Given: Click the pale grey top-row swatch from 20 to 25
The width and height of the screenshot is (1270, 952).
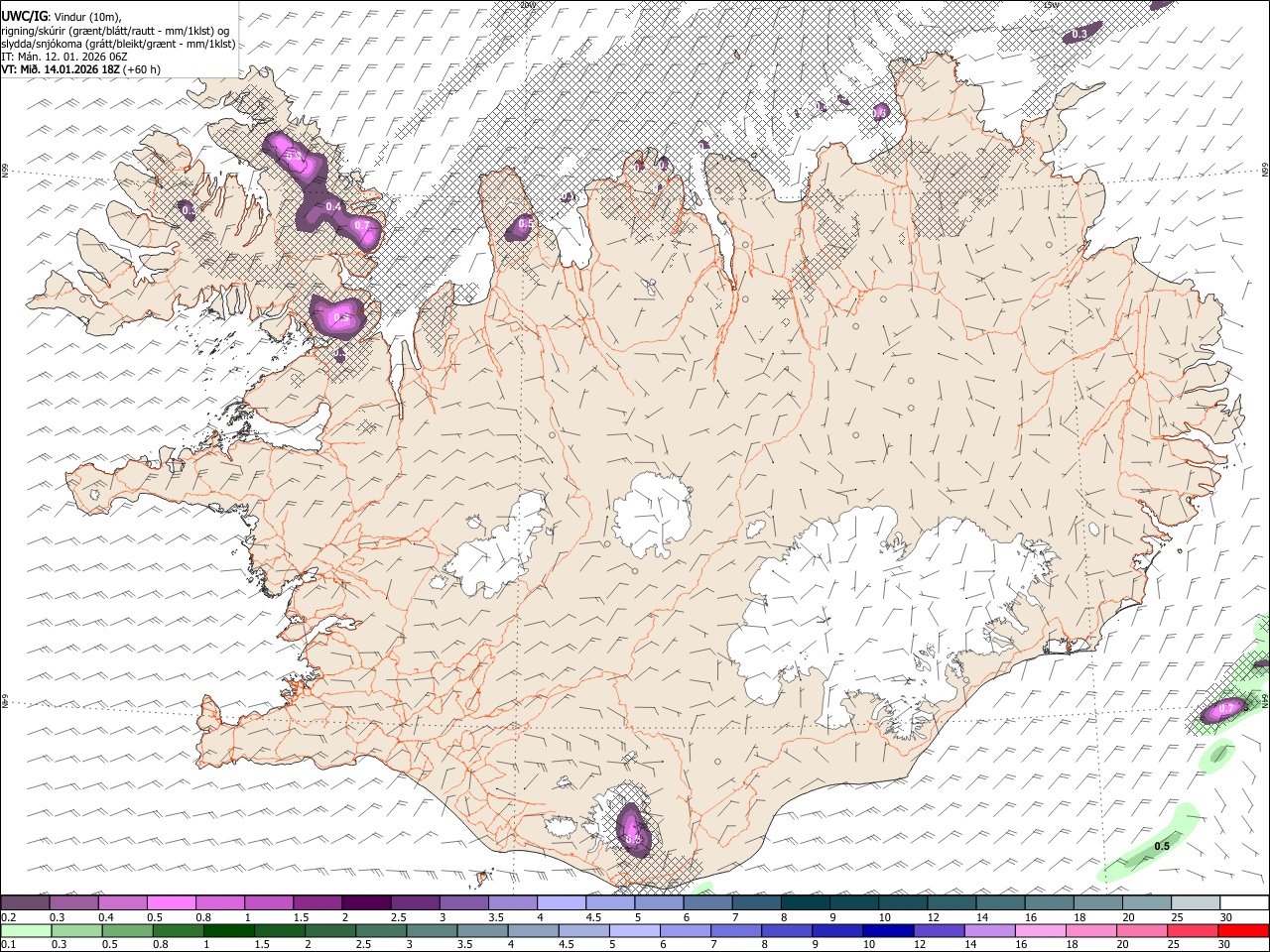Looking at the screenshot, I should click(x=1147, y=903).
